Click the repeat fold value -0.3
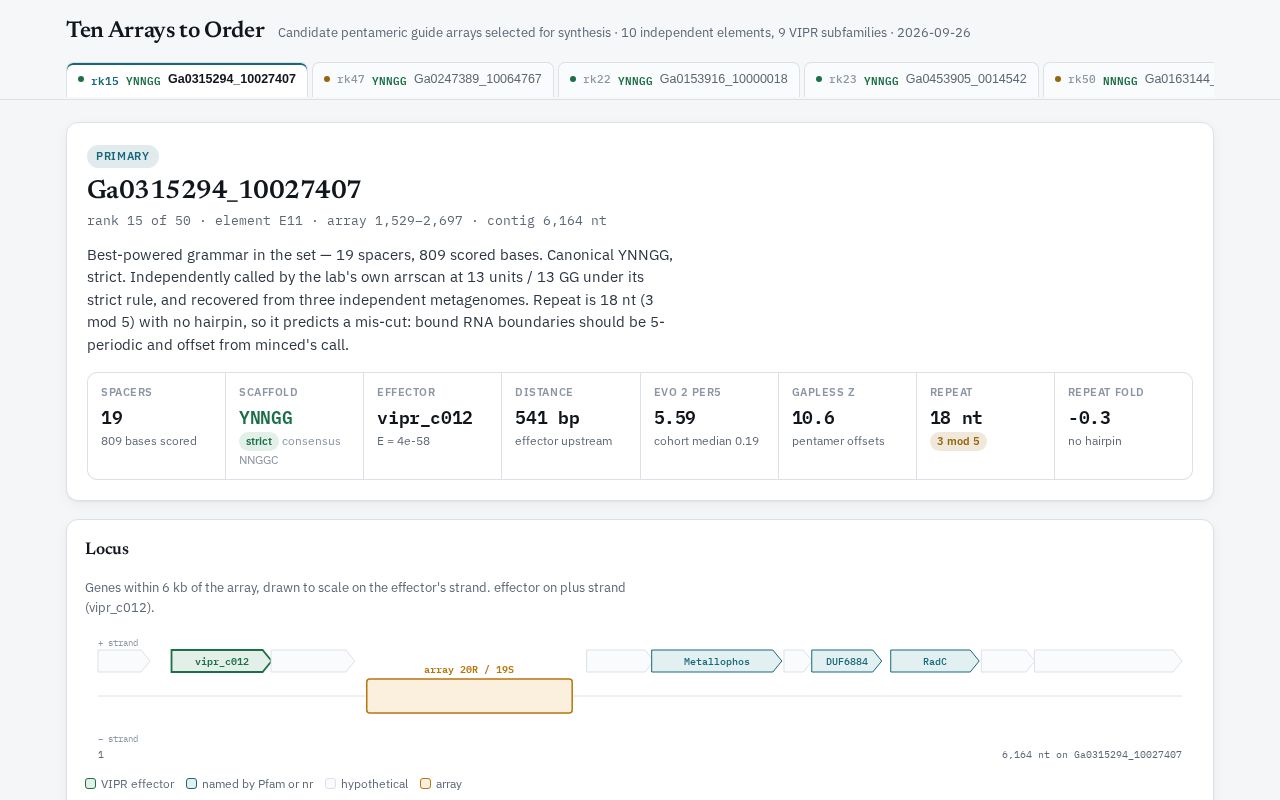 [x=1089, y=418]
